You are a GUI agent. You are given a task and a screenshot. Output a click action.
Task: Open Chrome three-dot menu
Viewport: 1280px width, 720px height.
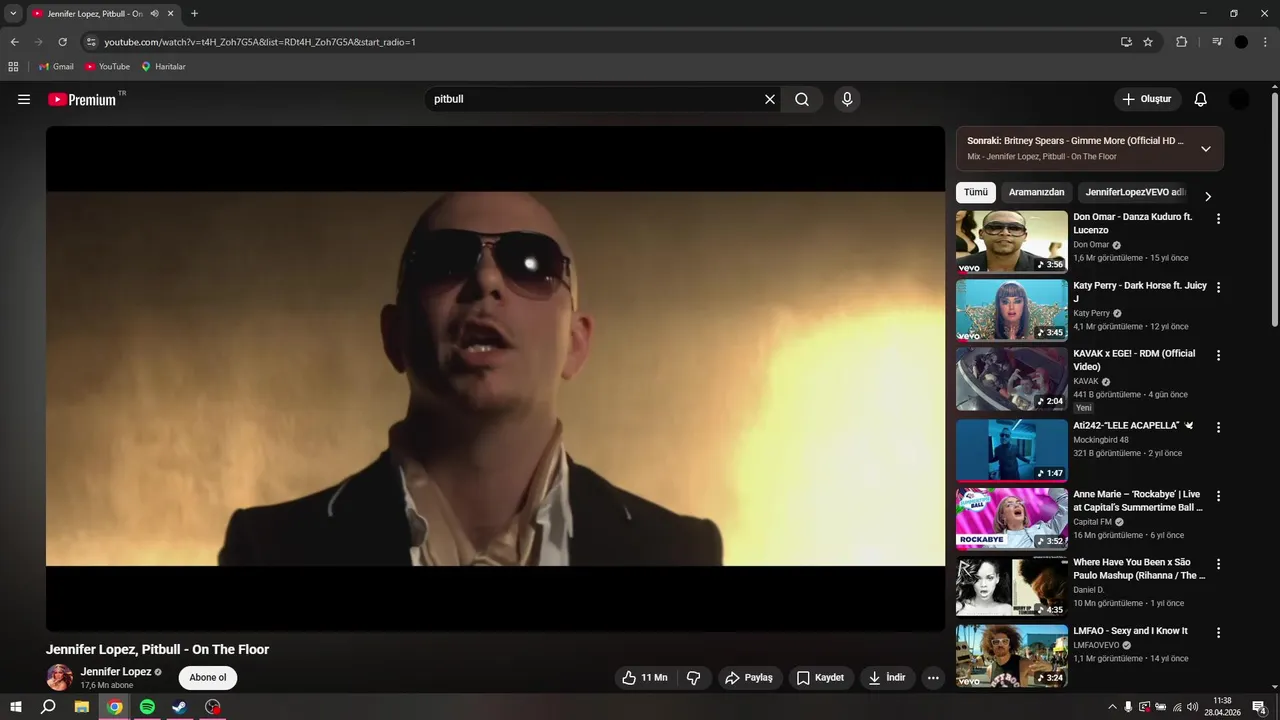(x=1266, y=42)
